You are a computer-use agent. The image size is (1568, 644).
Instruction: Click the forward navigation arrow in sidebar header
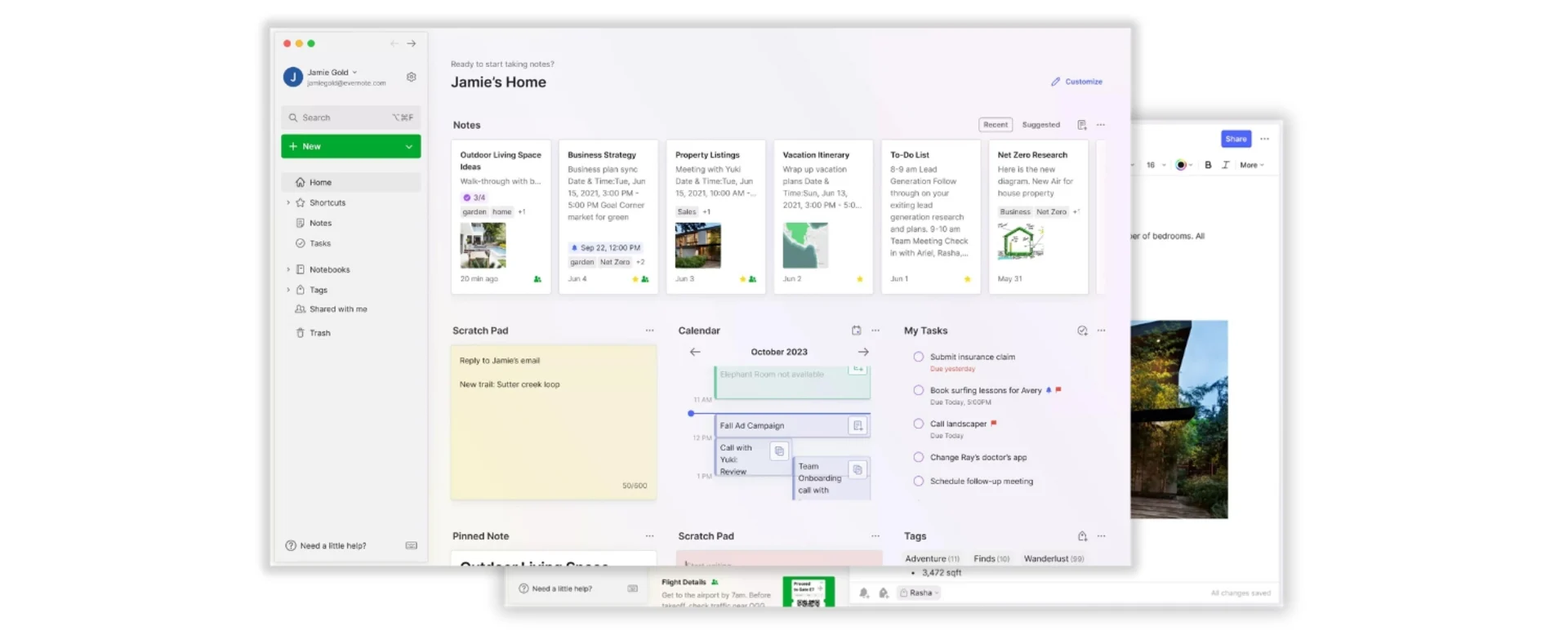412,43
